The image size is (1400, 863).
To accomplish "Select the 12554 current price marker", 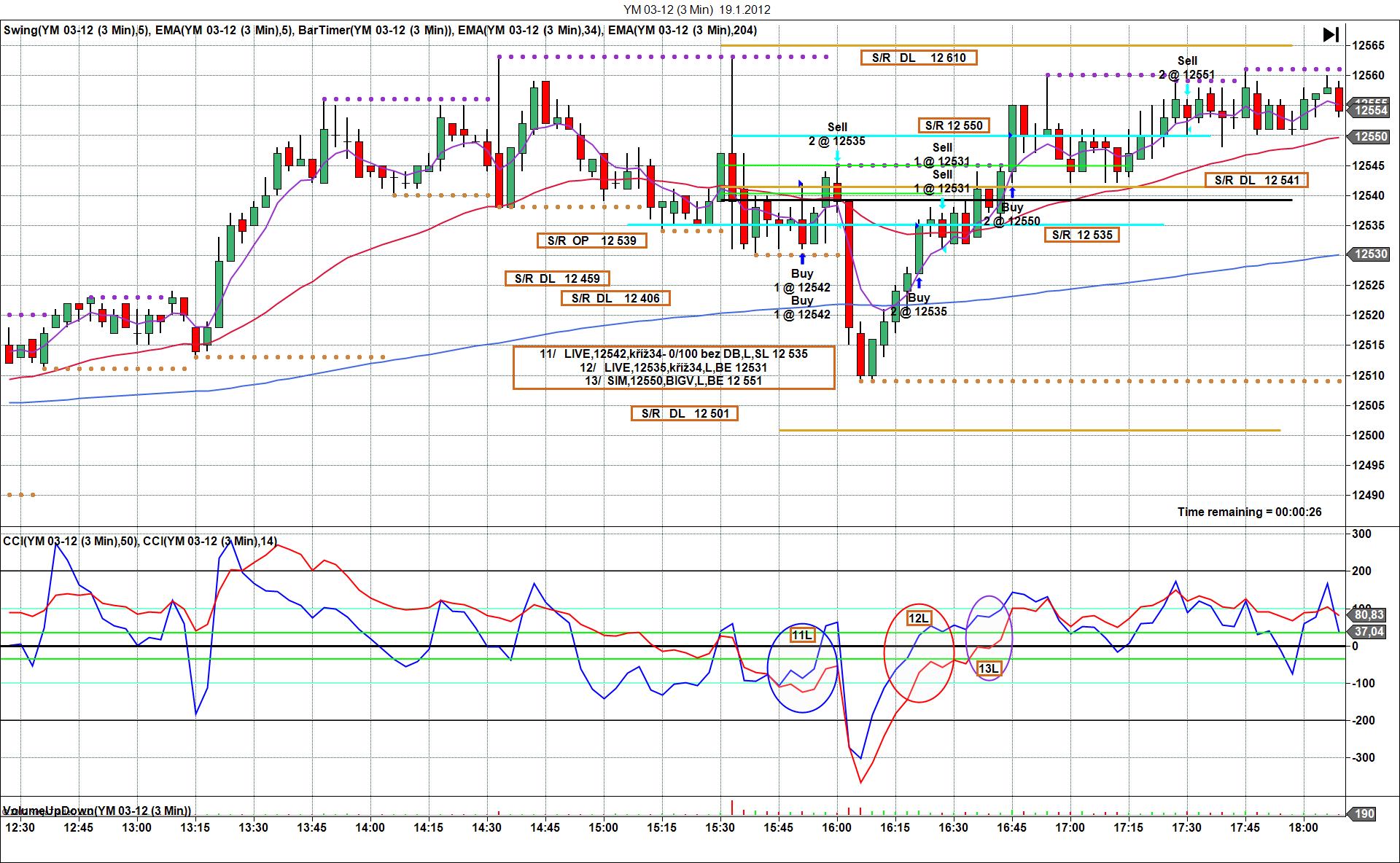I will tap(1370, 111).
